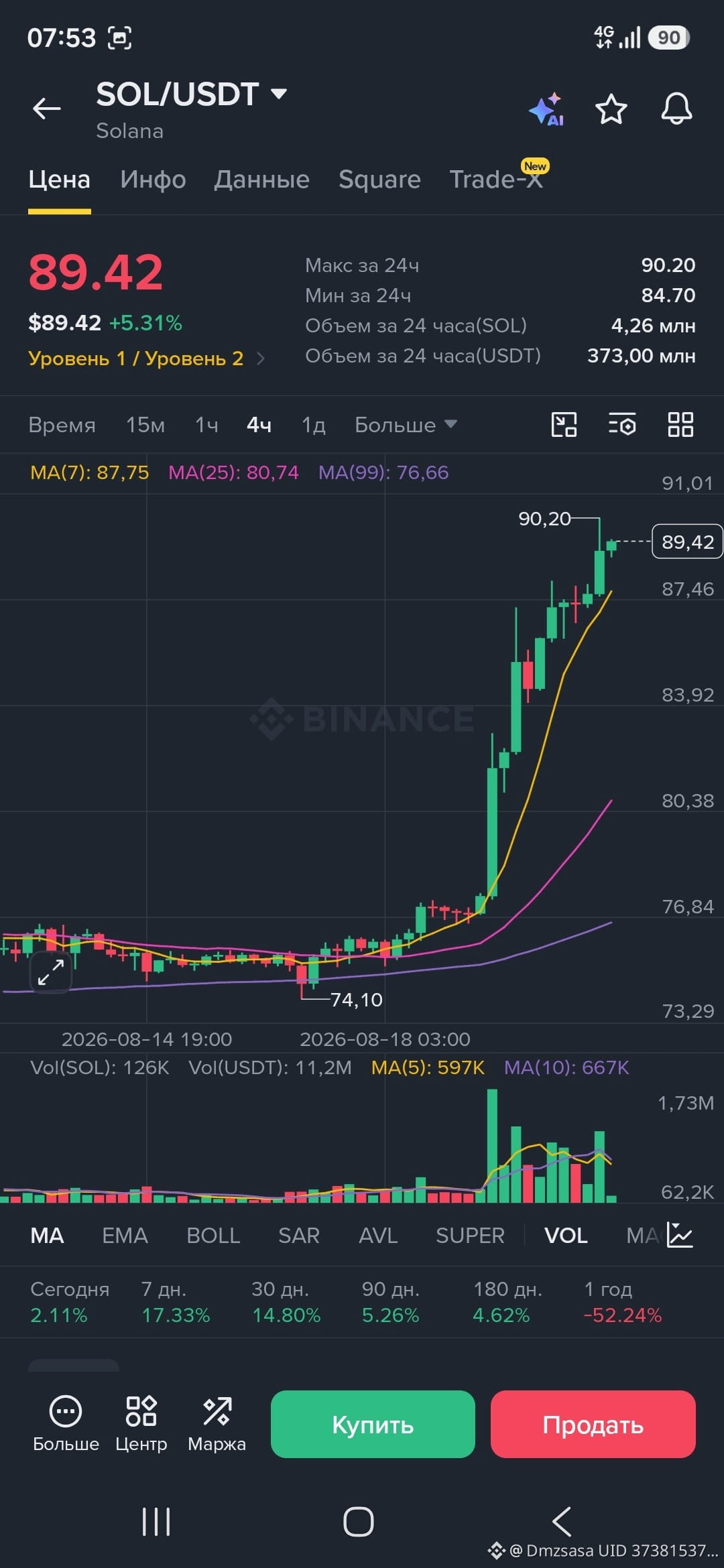Tap the 90,20 high price marker on chart
The image size is (724, 1568).
544,519
